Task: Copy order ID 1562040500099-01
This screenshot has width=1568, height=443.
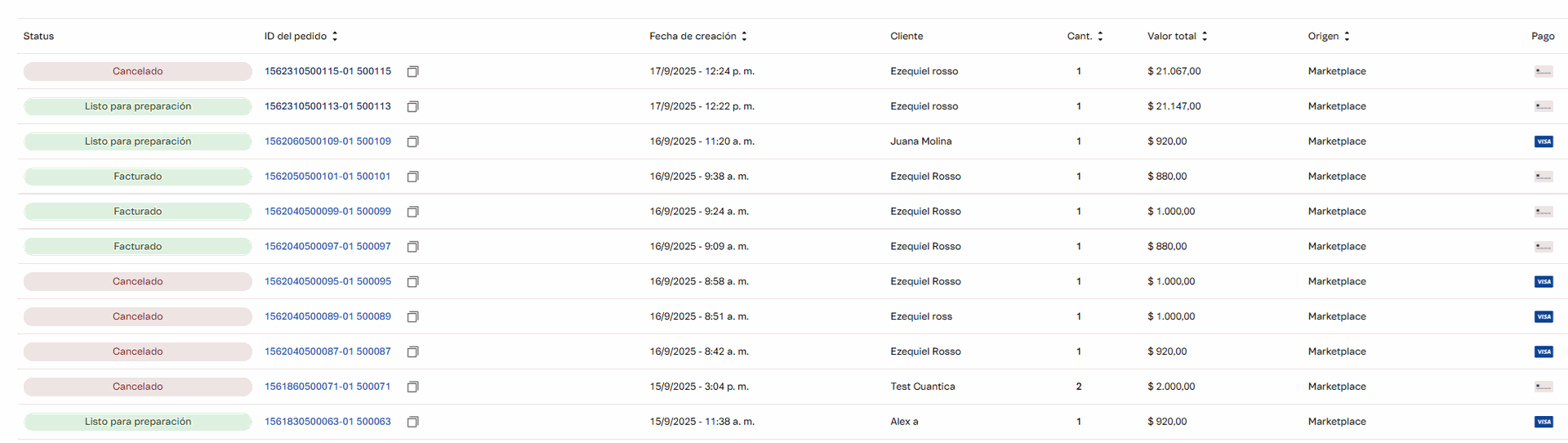Action: 412,212
